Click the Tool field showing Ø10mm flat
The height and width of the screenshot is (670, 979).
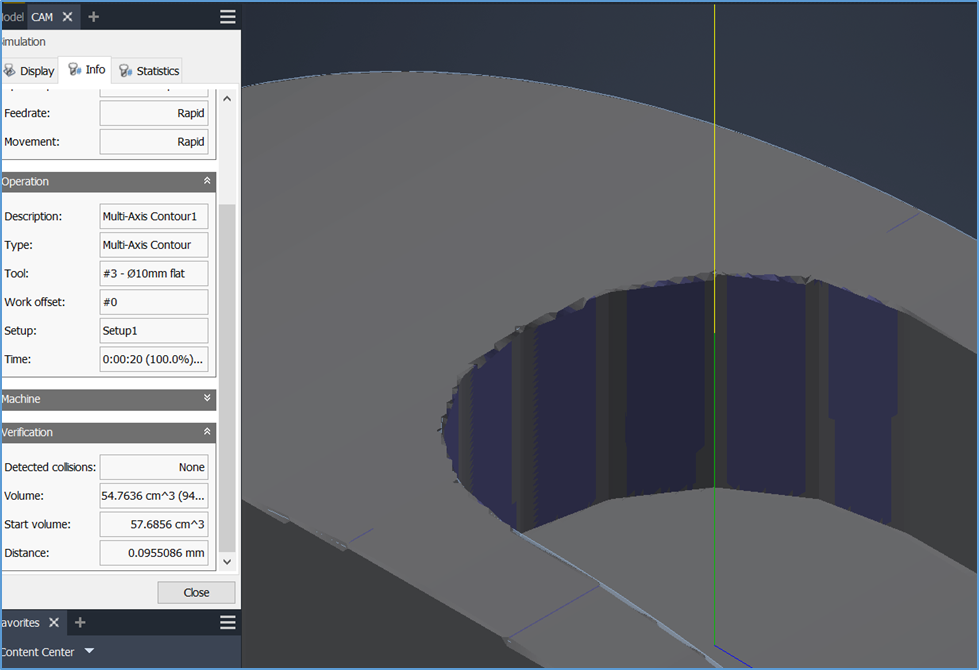pyautogui.click(x=153, y=273)
